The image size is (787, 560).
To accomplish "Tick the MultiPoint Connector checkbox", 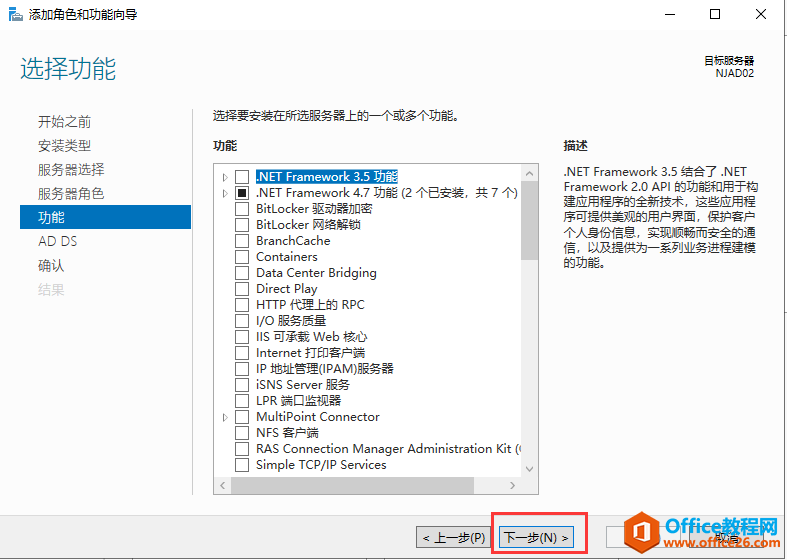I will 242,417.
